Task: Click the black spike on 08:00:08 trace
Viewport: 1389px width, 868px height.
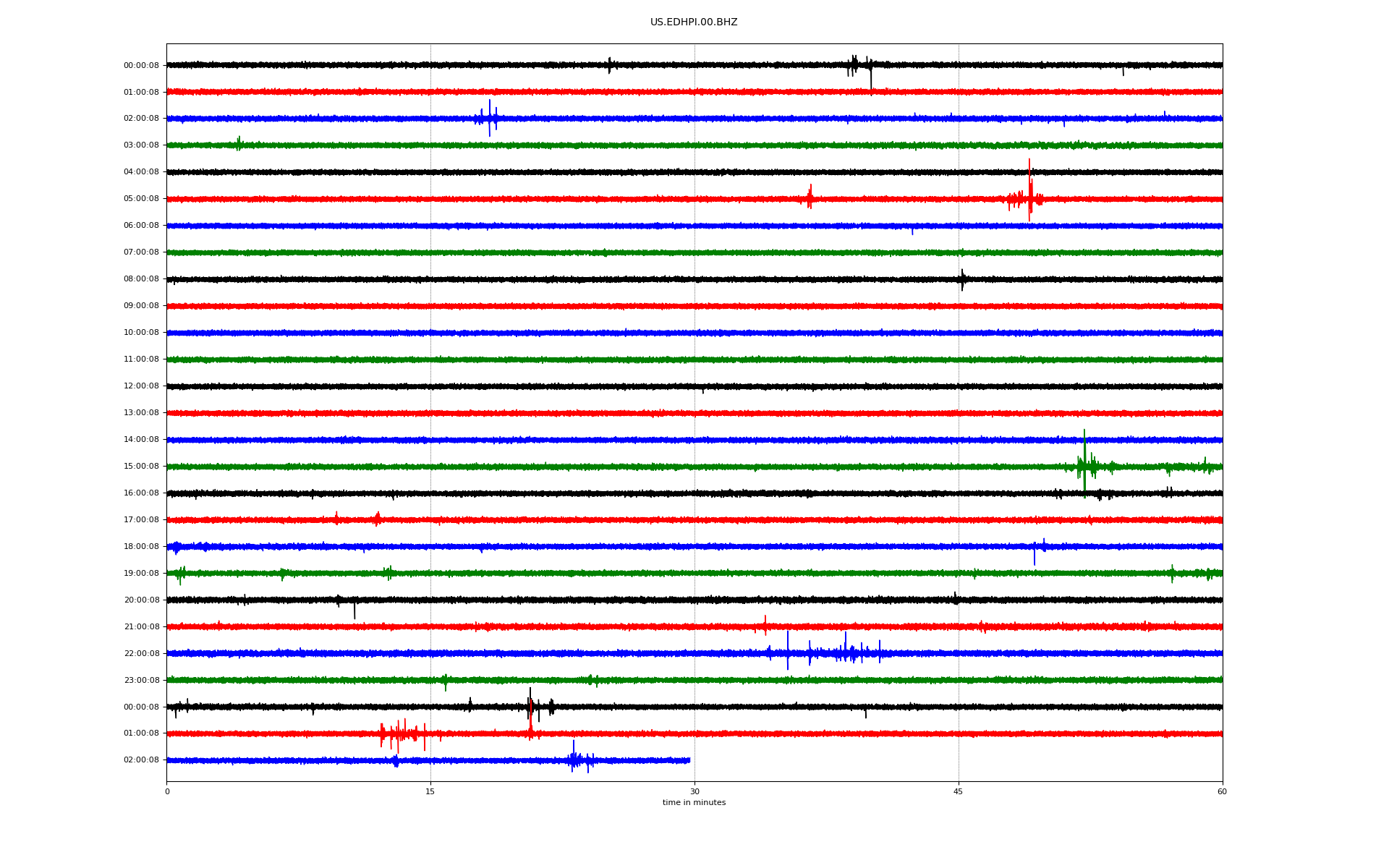Action: tap(962, 279)
